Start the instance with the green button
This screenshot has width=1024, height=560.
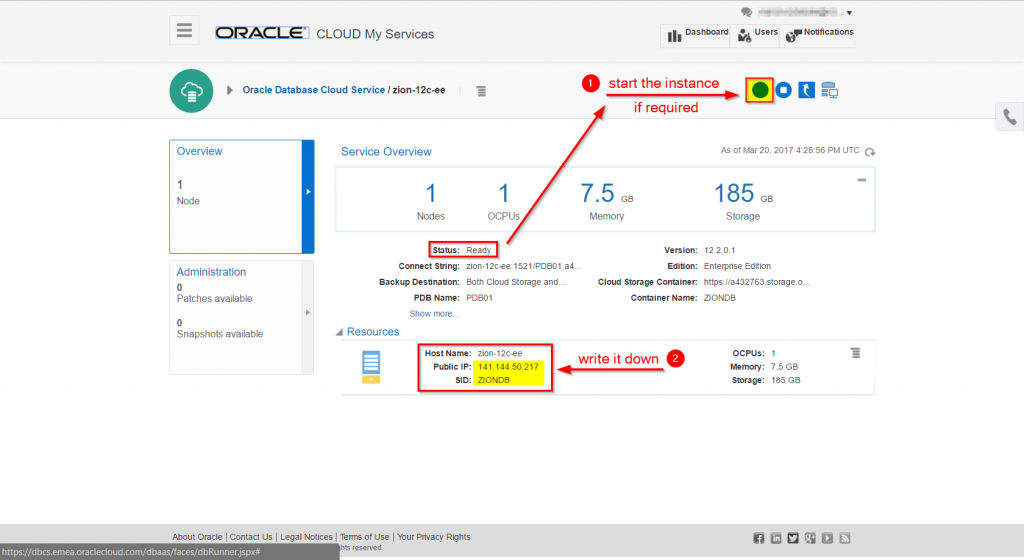pos(760,90)
